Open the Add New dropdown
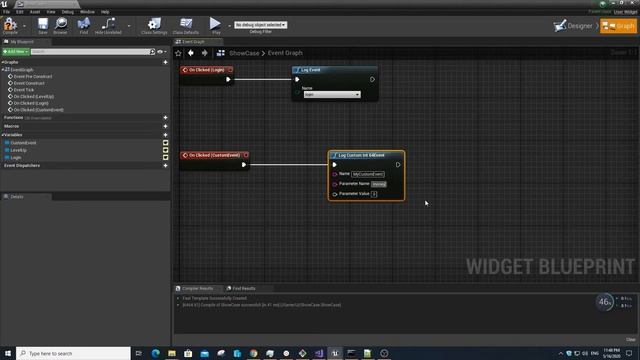640x360 pixels. [x=16, y=52]
